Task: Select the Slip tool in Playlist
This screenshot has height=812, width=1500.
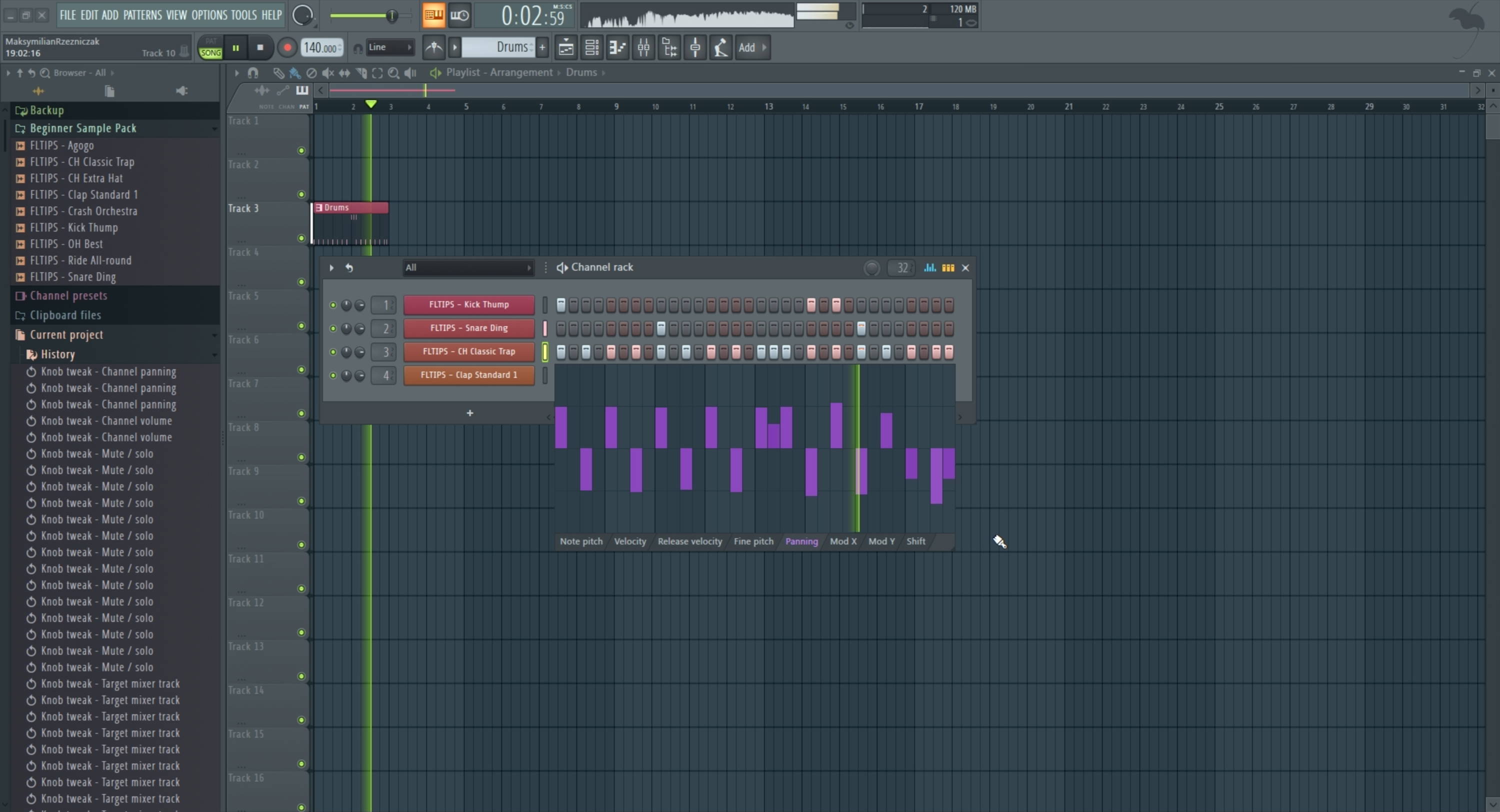Action: coord(344,73)
